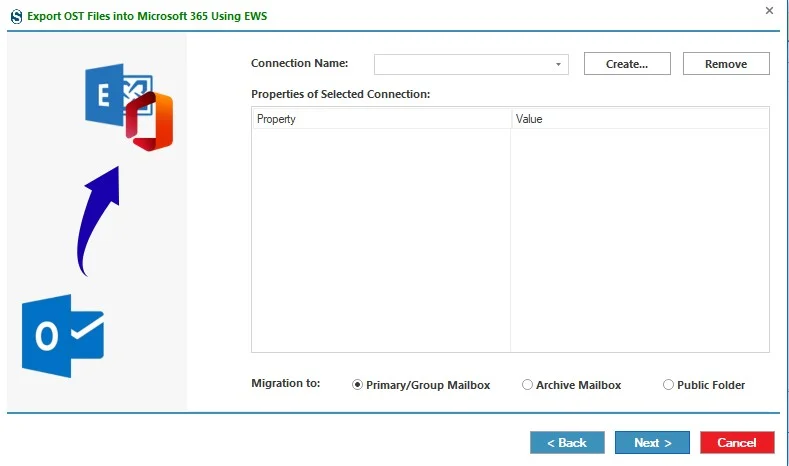Cancel the export wizard
Viewport: 789px width, 466px height.
(737, 443)
